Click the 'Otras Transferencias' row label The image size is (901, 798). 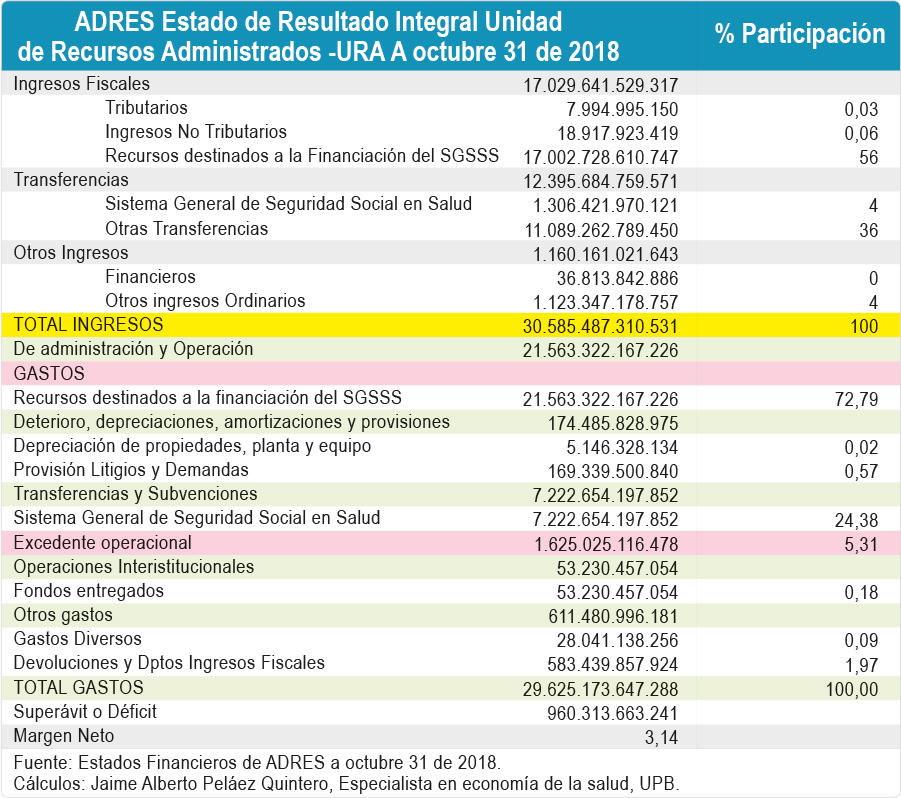pyautogui.click(x=187, y=229)
